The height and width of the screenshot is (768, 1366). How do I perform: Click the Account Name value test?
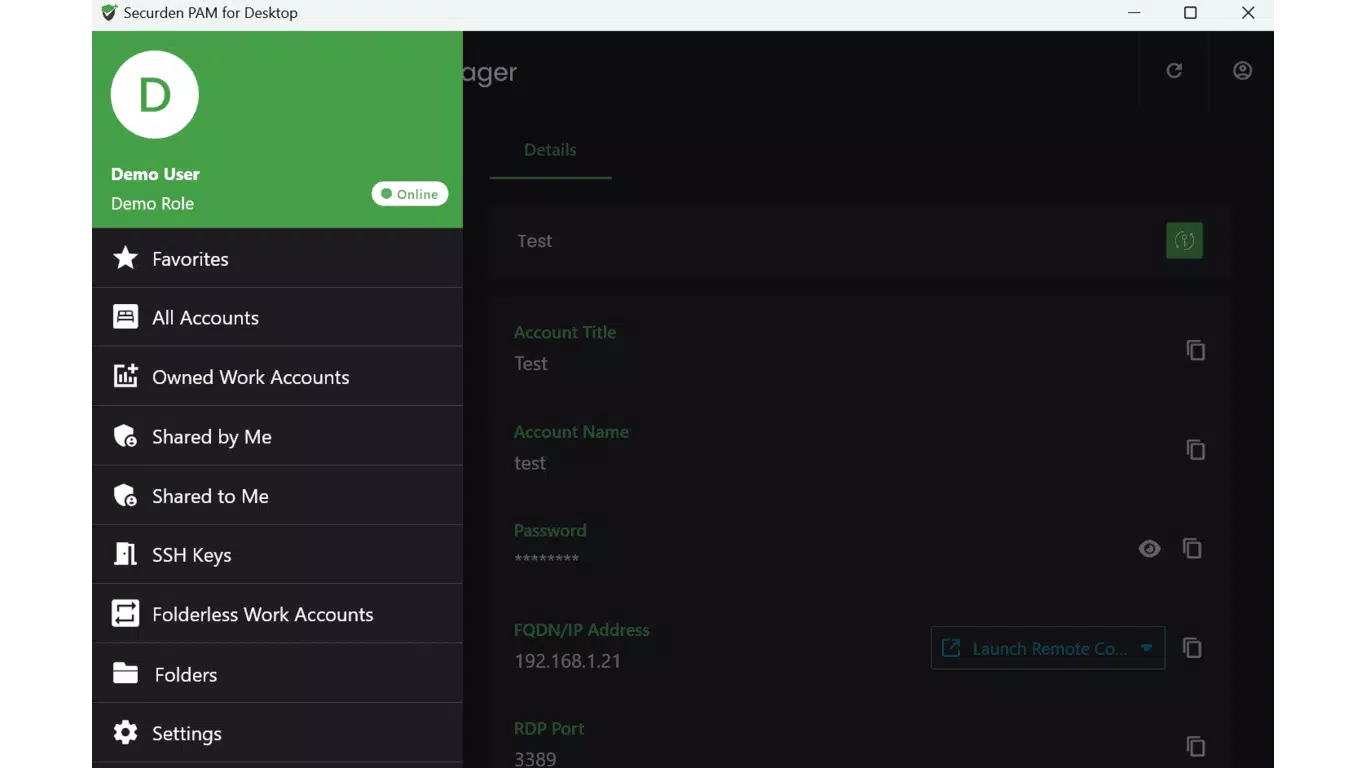pyautogui.click(x=530, y=463)
